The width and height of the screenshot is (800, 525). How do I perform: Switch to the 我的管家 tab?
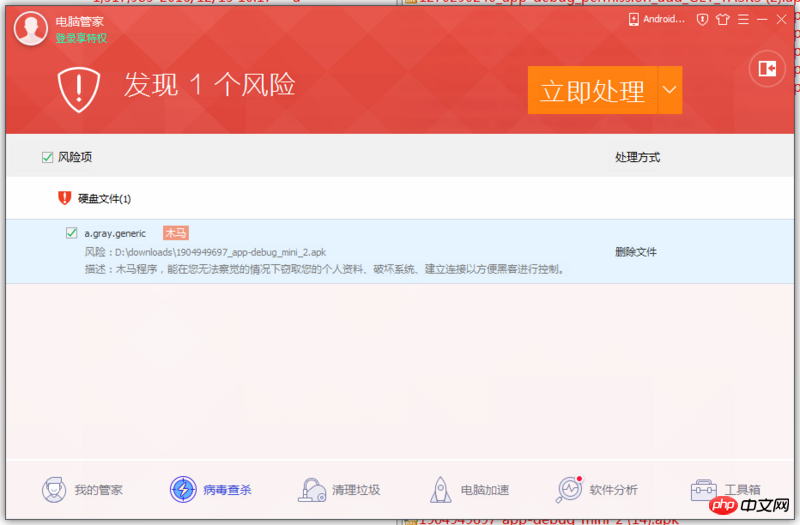pyautogui.click(x=82, y=490)
